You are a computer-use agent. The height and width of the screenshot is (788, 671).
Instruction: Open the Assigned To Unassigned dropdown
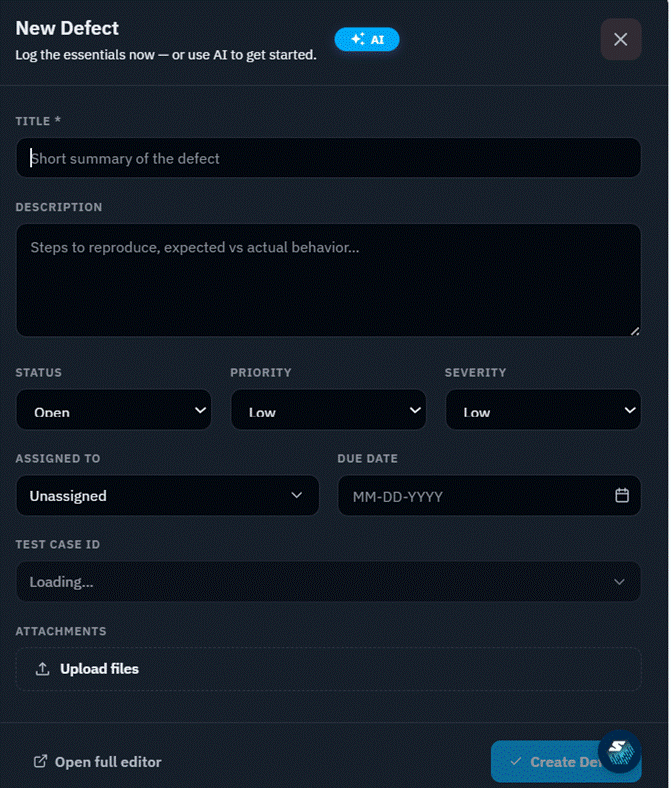[167, 496]
